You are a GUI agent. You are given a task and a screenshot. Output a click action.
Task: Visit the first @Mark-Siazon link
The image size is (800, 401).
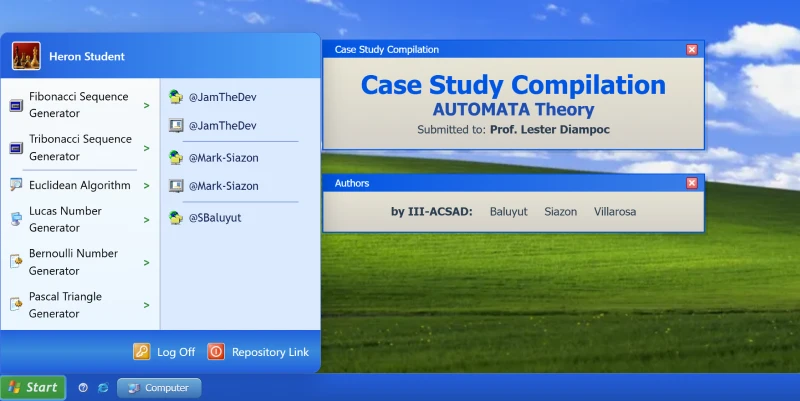click(x=223, y=158)
